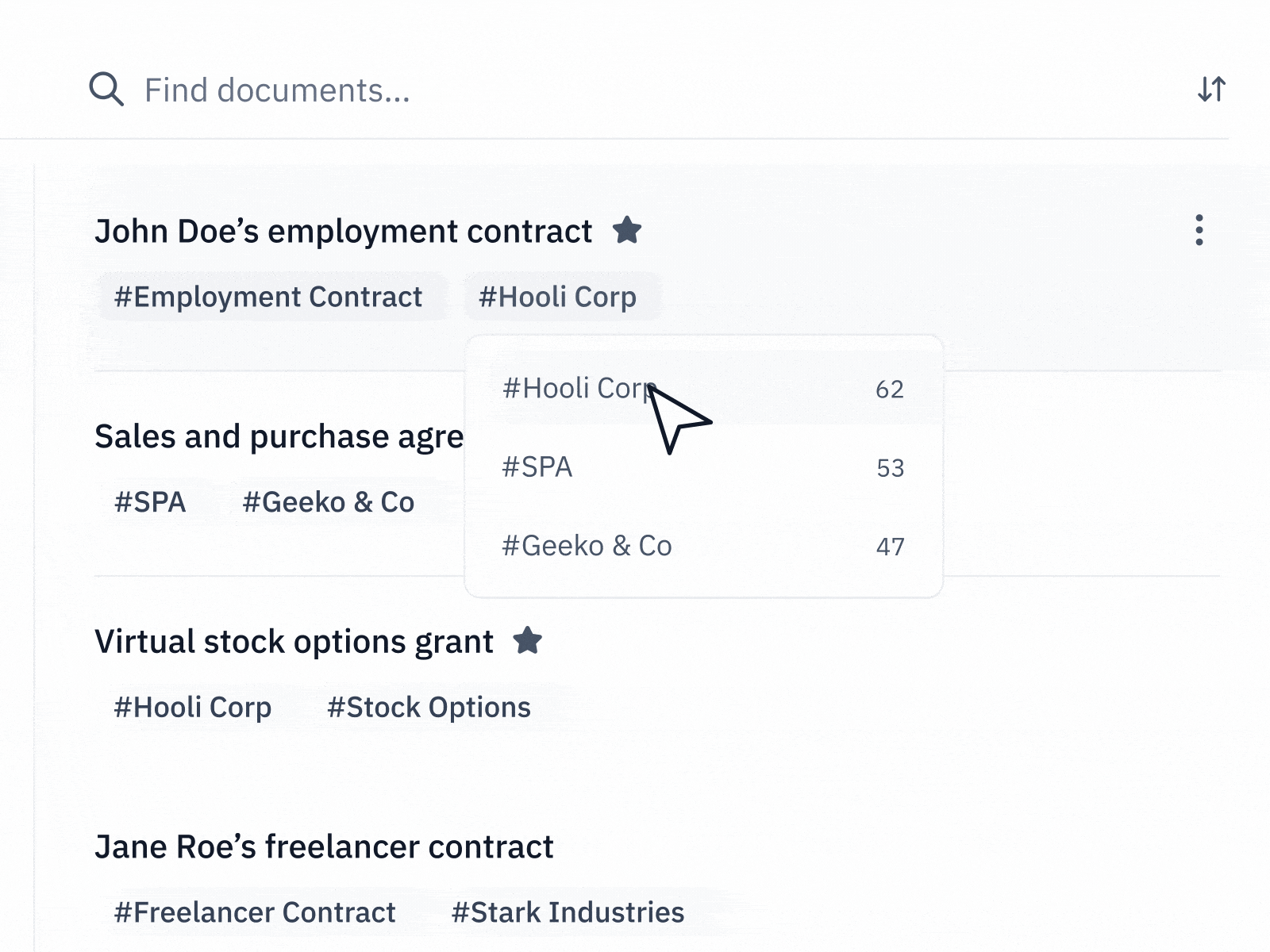Open John Doe's employment contract
This screenshot has width=1270, height=952.
[344, 231]
